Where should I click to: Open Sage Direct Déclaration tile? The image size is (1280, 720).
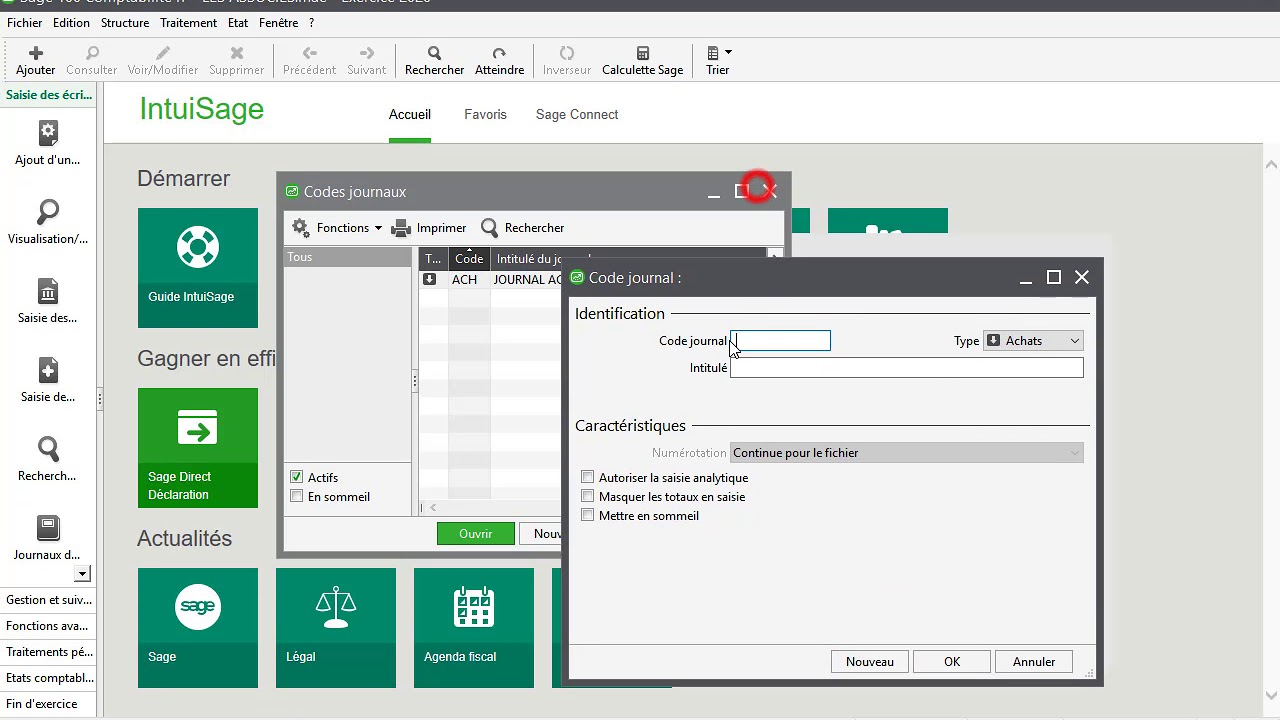tap(198, 448)
